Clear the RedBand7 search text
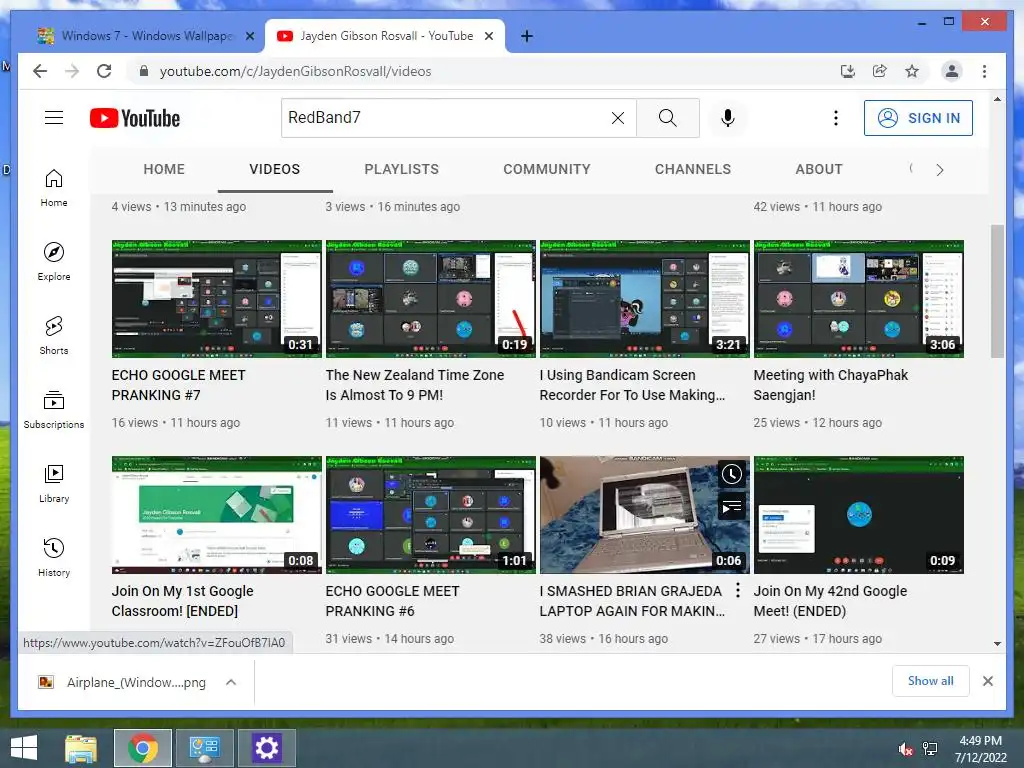Viewport: 1024px width, 768px height. [617, 118]
